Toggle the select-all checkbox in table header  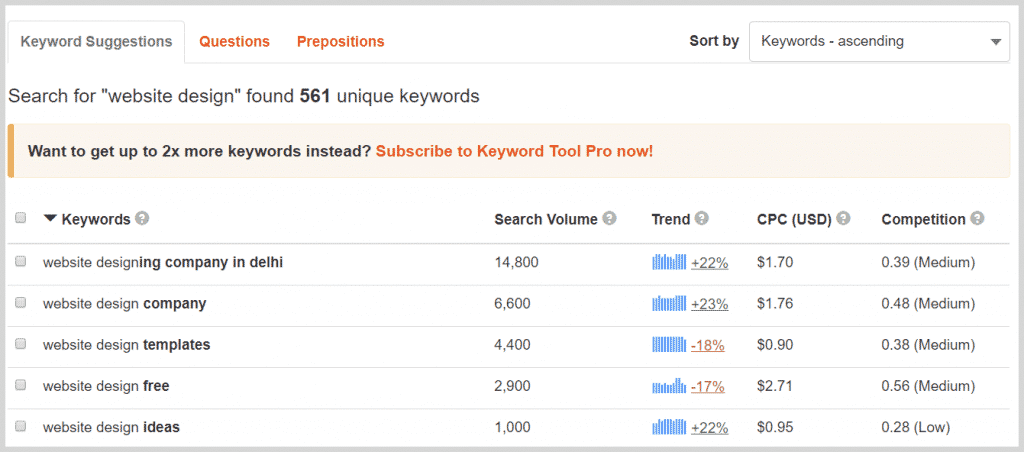pyautogui.click(x=21, y=219)
